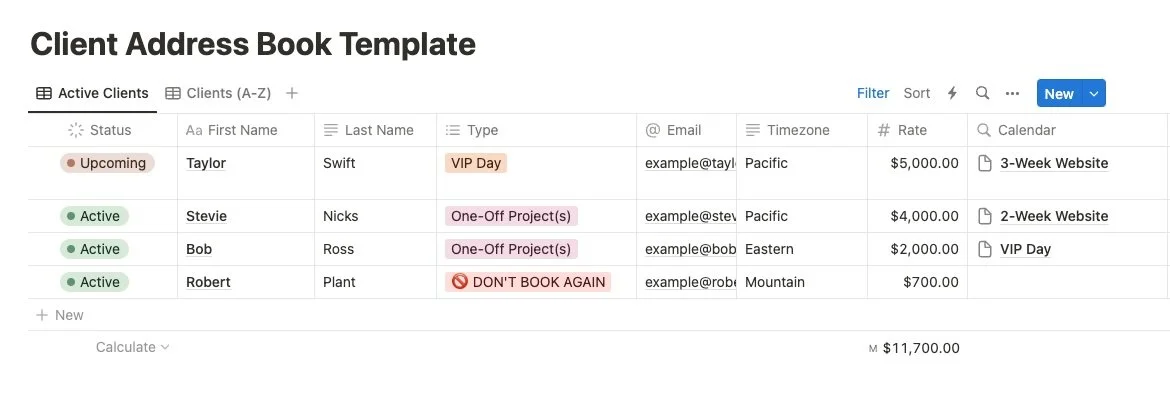
Task: Open the Calculate dropdown below table
Action: tap(133, 347)
